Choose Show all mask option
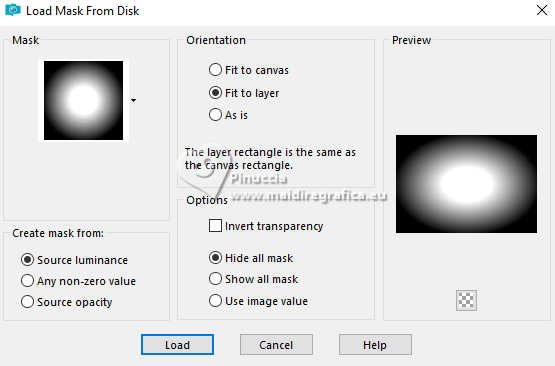Viewport: 555px width, 366px height. click(253, 279)
